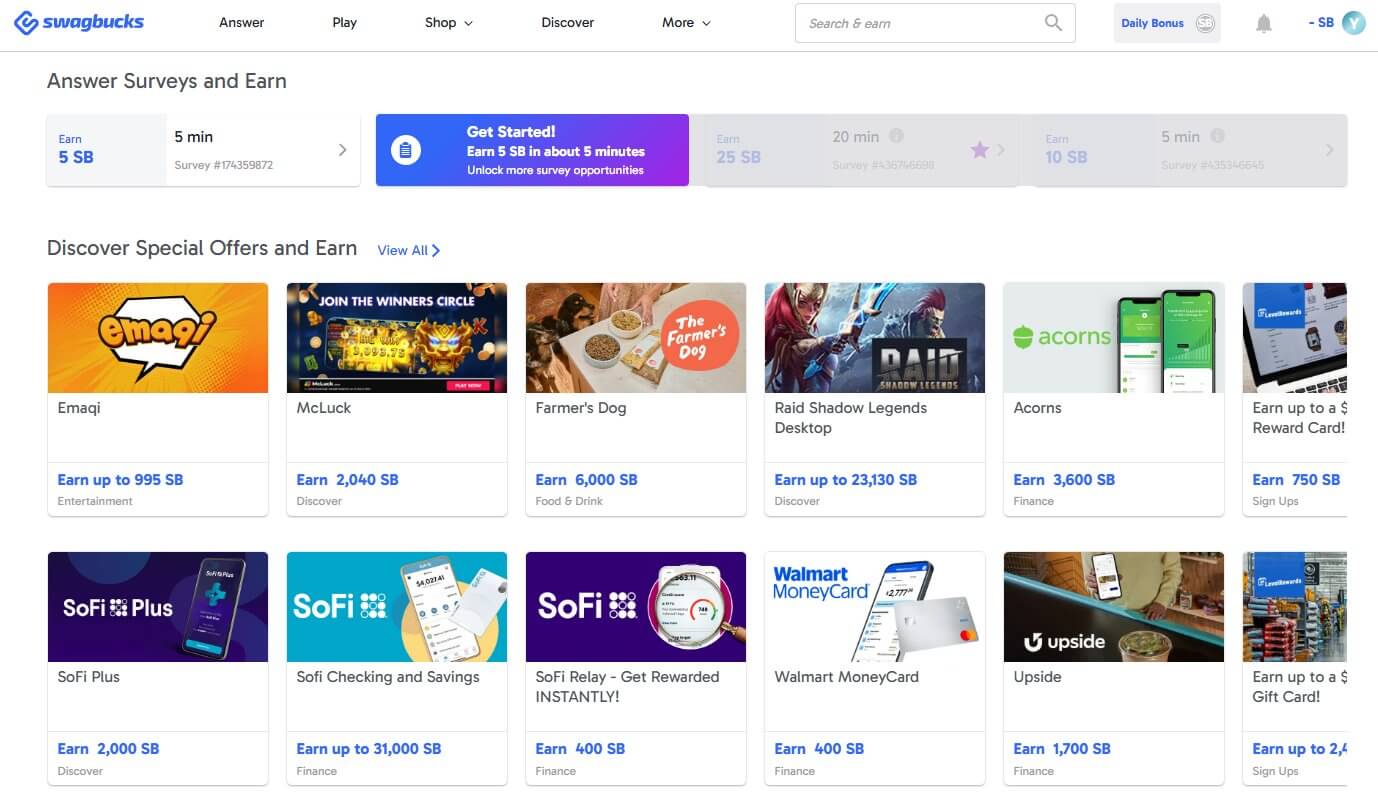Click Earn 6,000 SB on Farmer's Dog

pyautogui.click(x=587, y=480)
